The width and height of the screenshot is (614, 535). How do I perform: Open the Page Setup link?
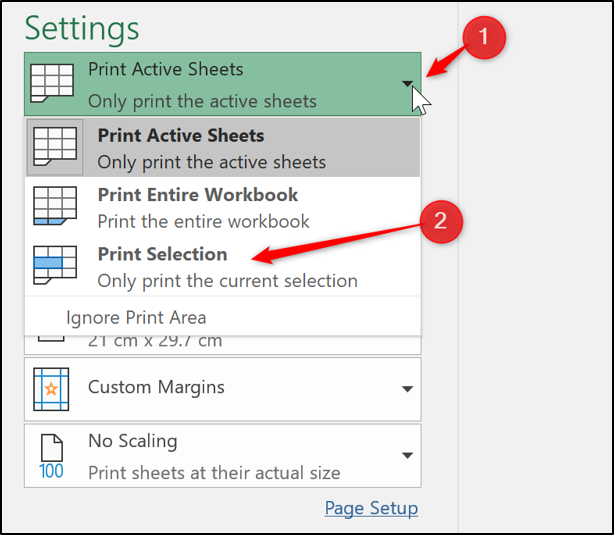371,508
